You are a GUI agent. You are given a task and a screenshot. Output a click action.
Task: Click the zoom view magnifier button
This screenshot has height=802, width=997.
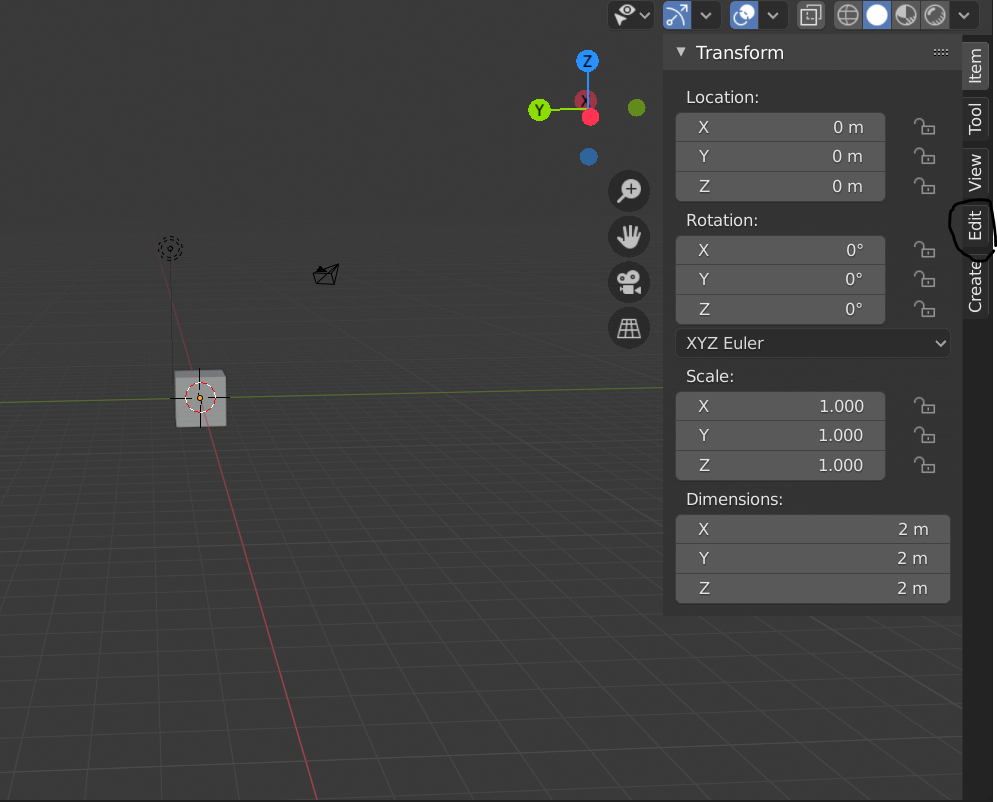[629, 190]
